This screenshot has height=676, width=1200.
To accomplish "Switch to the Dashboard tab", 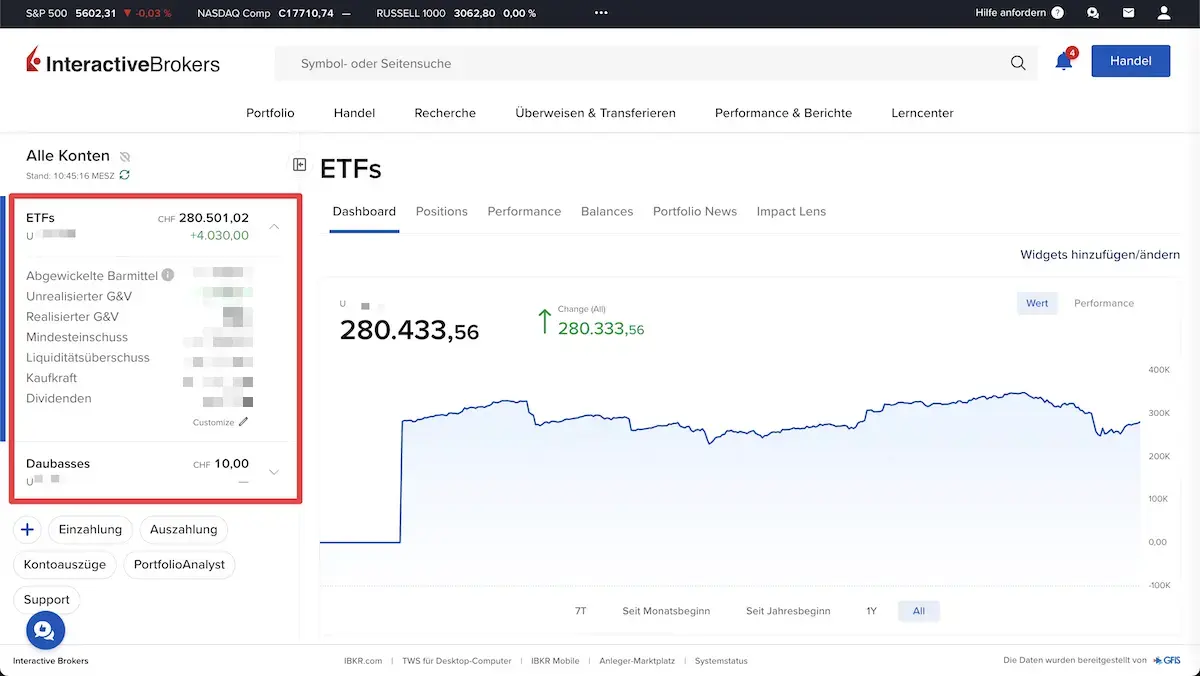I will [x=364, y=212].
